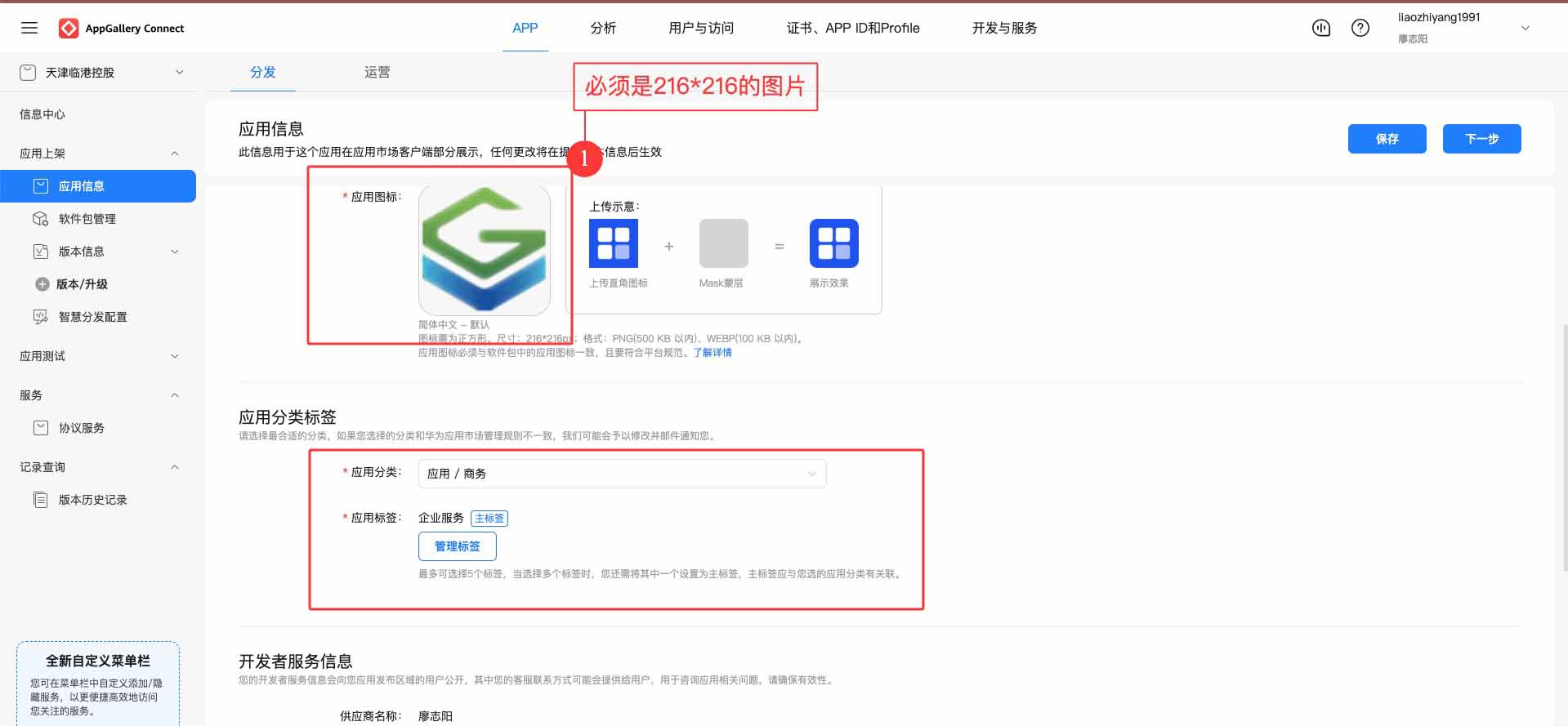Click the 保存 button
The width and height of the screenshot is (1568, 726).
pyautogui.click(x=1387, y=139)
